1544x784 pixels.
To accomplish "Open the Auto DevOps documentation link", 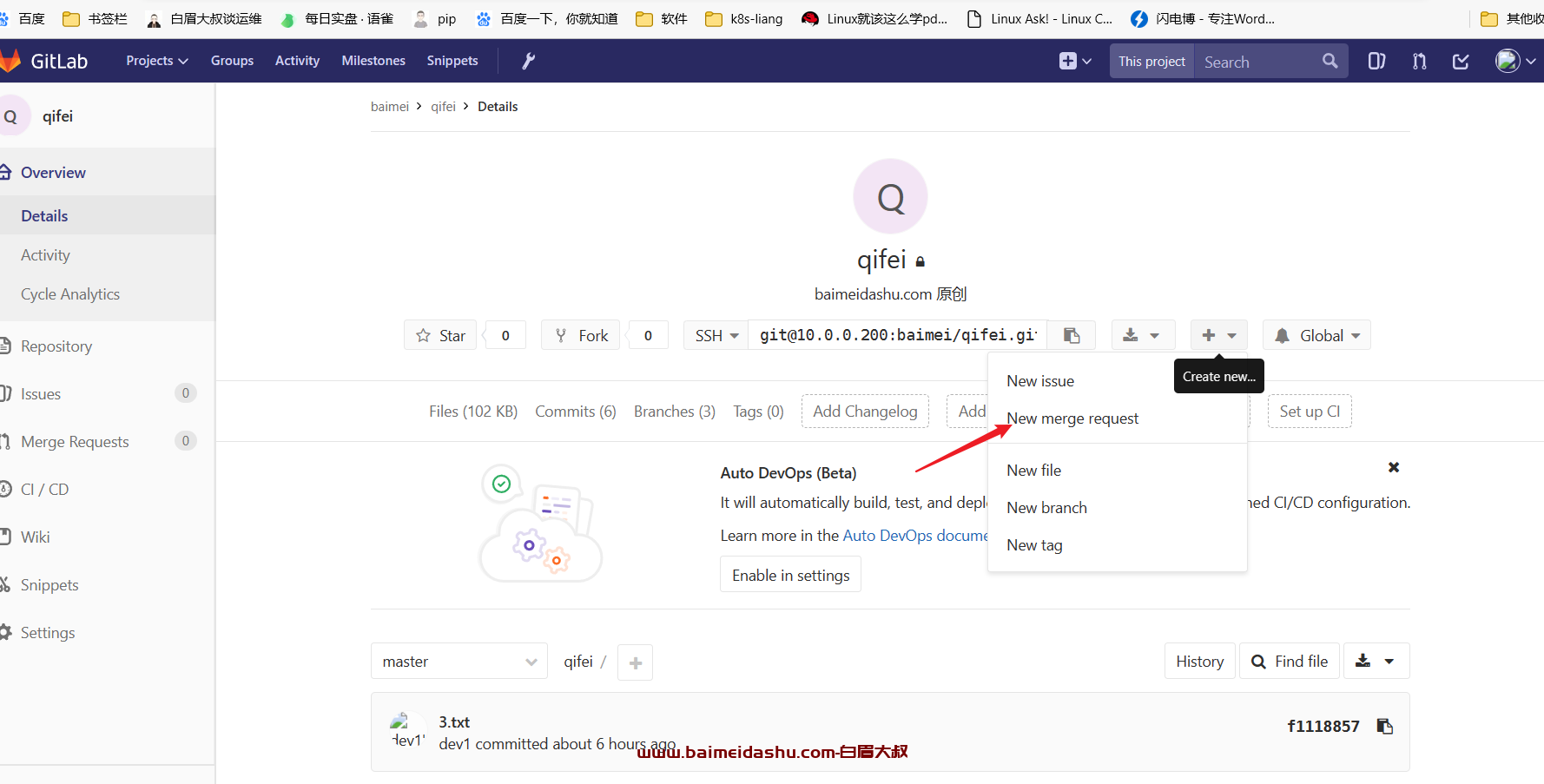I will click(x=915, y=536).
